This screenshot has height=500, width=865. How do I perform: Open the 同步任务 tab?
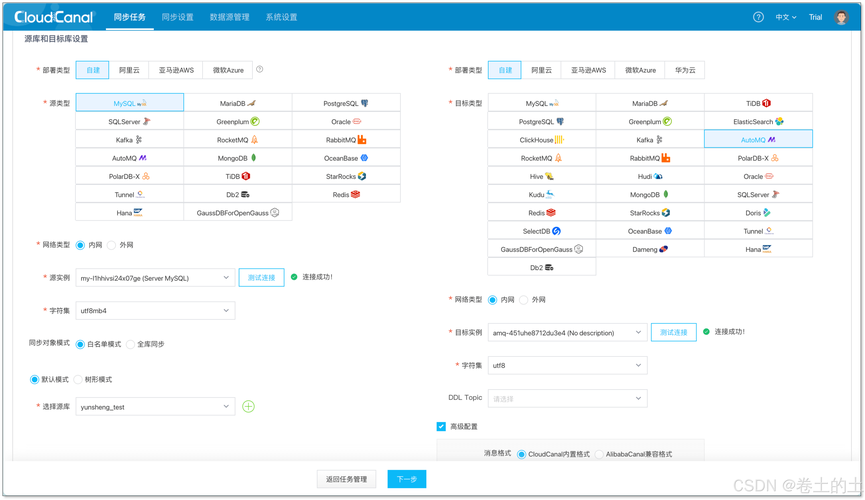tap(130, 17)
